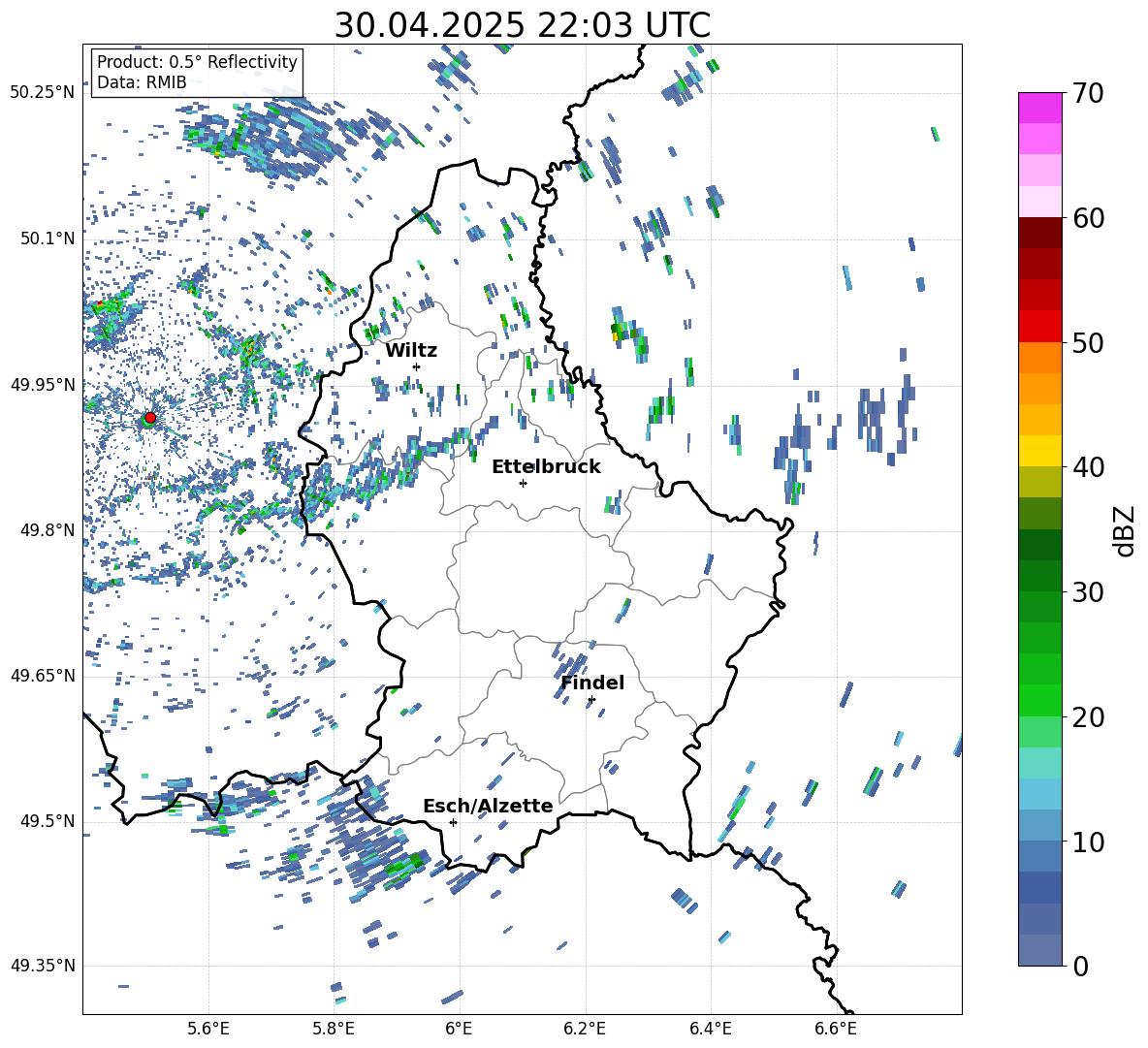Click the bright green 20 dBZ colorbar segment

tap(1039, 700)
